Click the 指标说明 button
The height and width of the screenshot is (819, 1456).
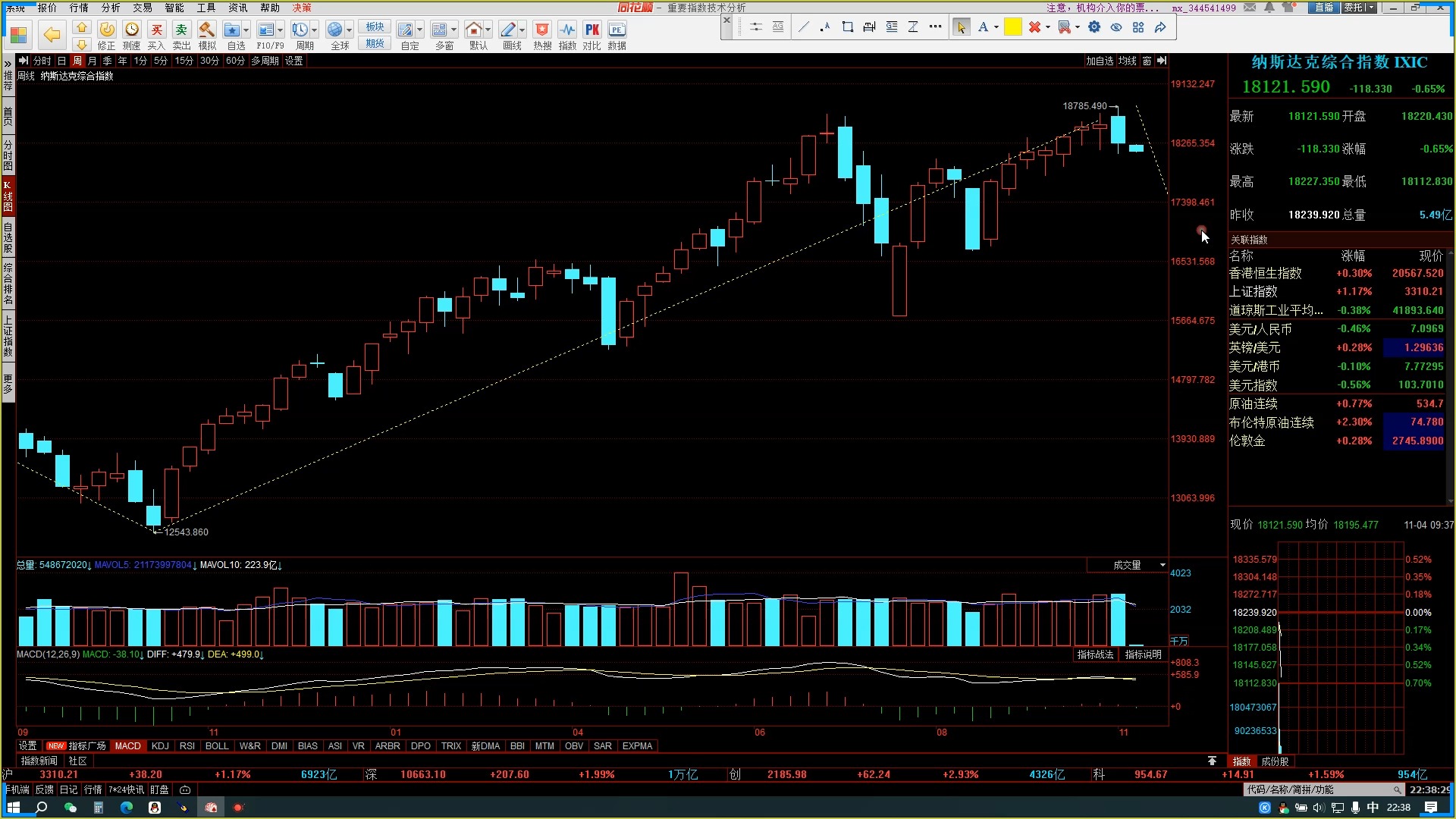(x=1143, y=654)
